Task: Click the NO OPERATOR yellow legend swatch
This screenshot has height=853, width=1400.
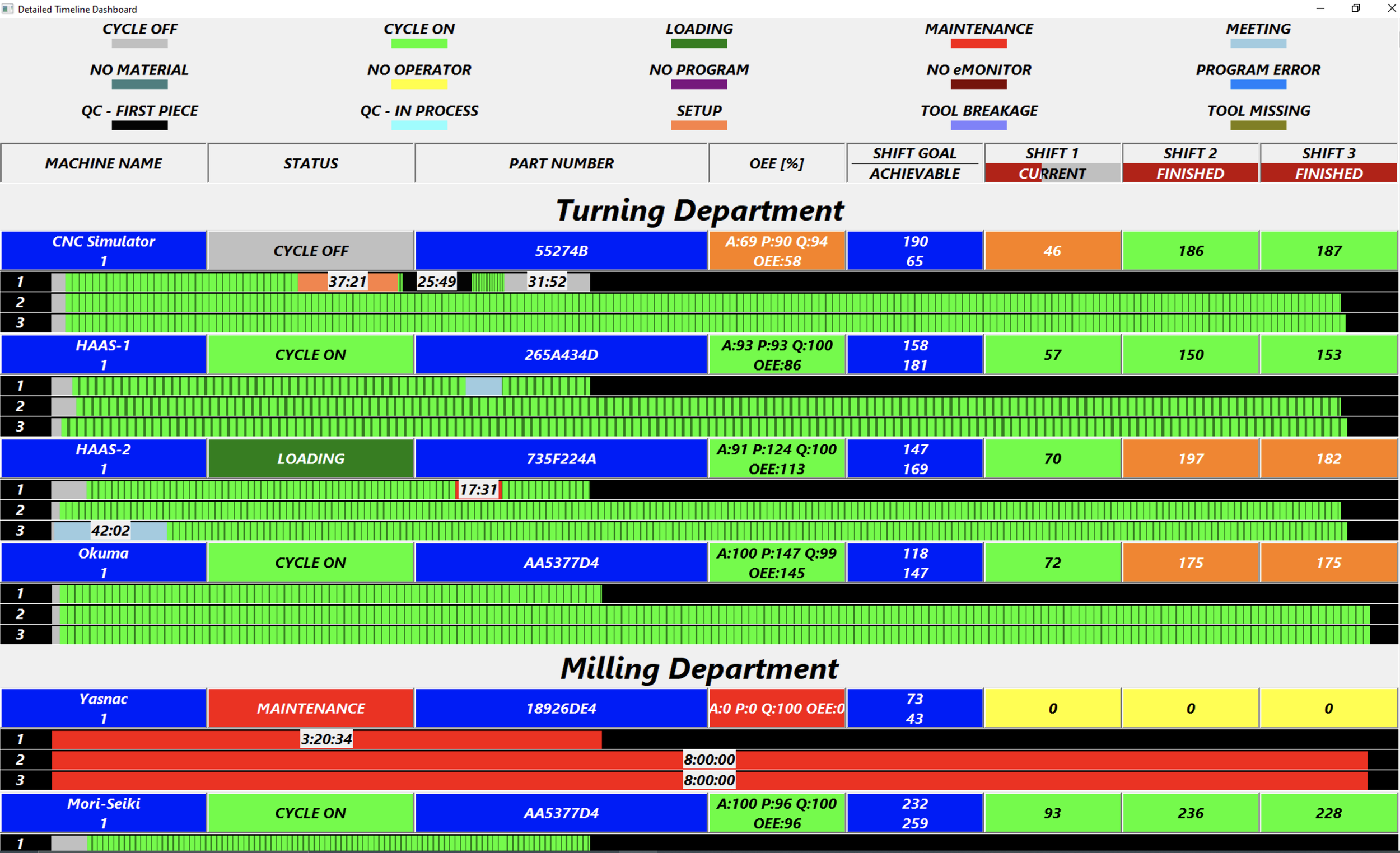Action: coord(419,84)
